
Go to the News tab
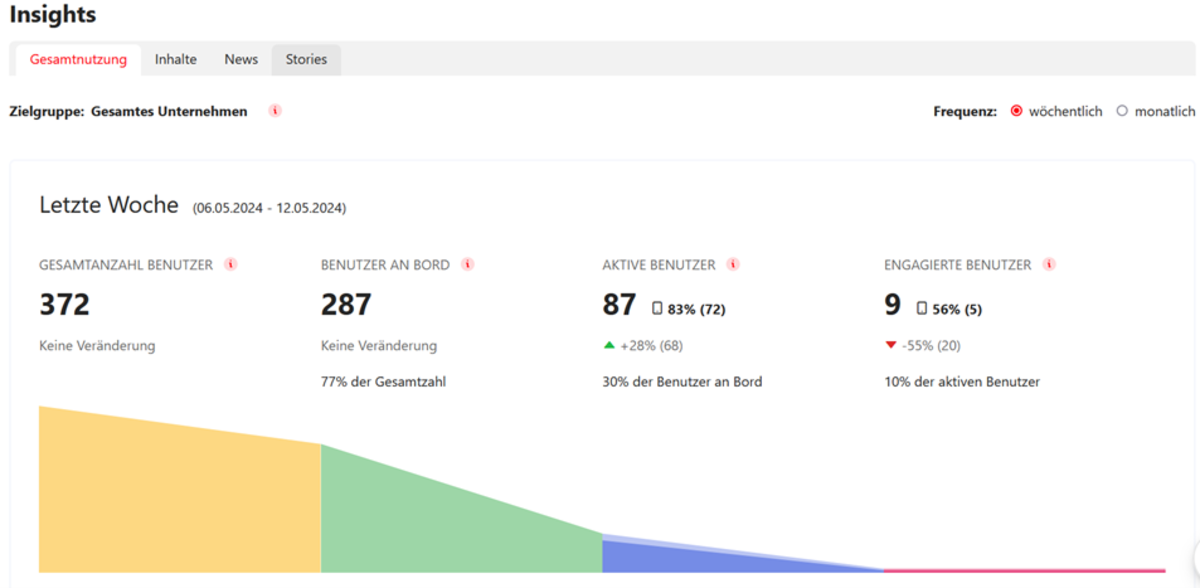(241, 60)
